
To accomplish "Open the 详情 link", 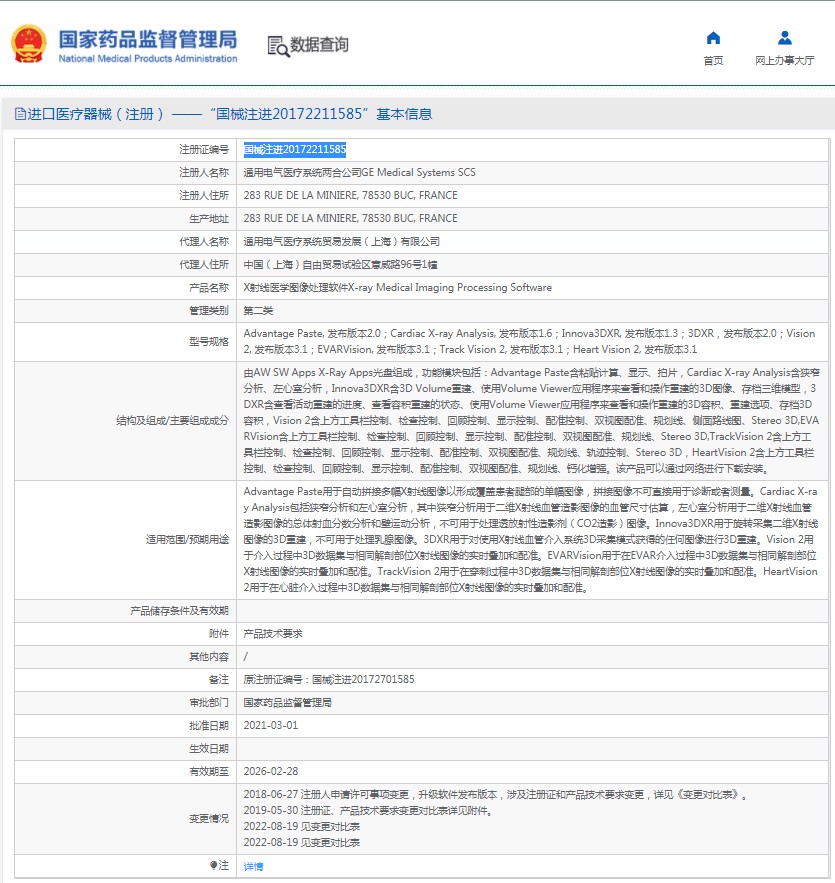I will 253,866.
